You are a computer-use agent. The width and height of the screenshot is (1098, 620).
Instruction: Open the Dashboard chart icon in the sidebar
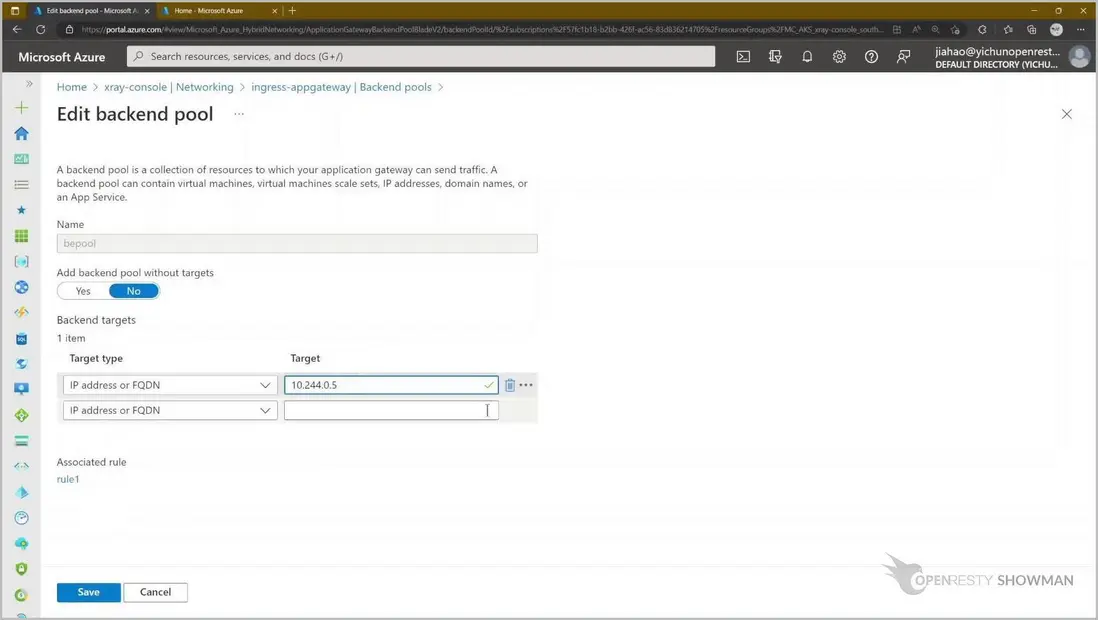point(22,159)
